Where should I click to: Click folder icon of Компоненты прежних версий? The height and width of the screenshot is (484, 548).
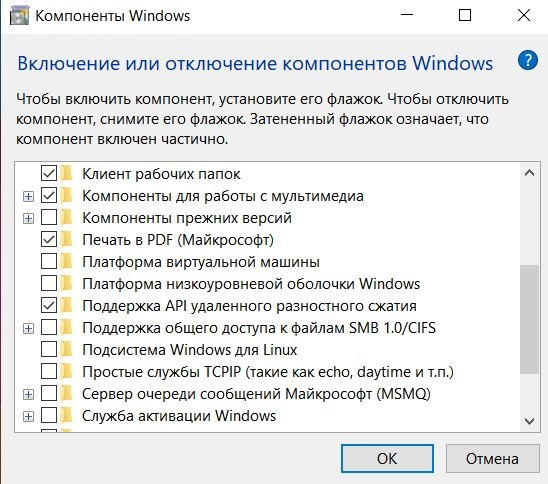(x=66, y=217)
